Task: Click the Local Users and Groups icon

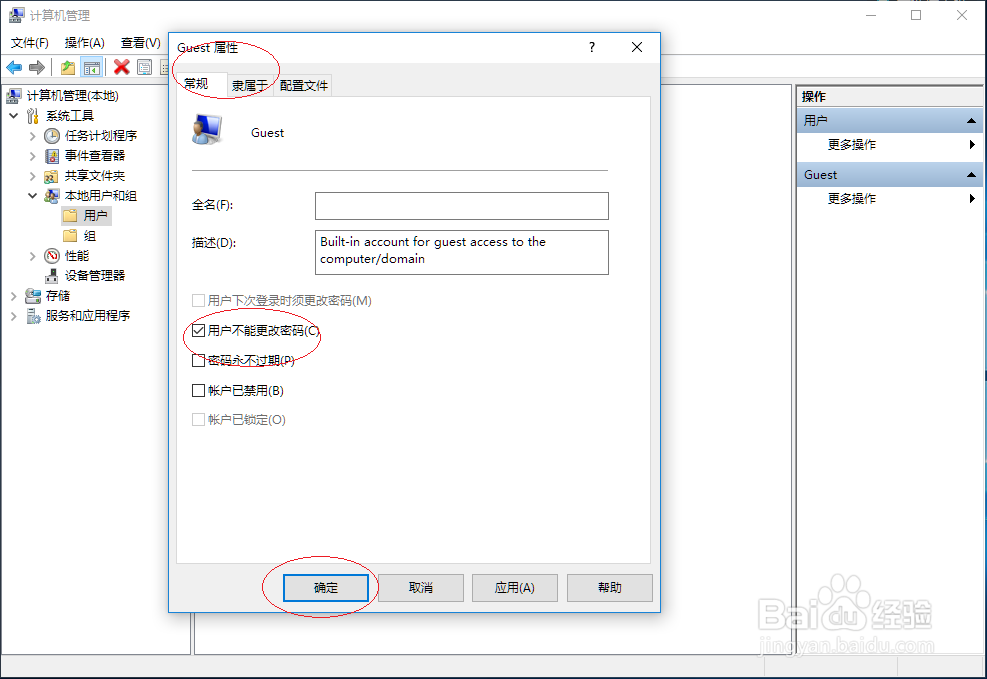Action: (x=52, y=196)
